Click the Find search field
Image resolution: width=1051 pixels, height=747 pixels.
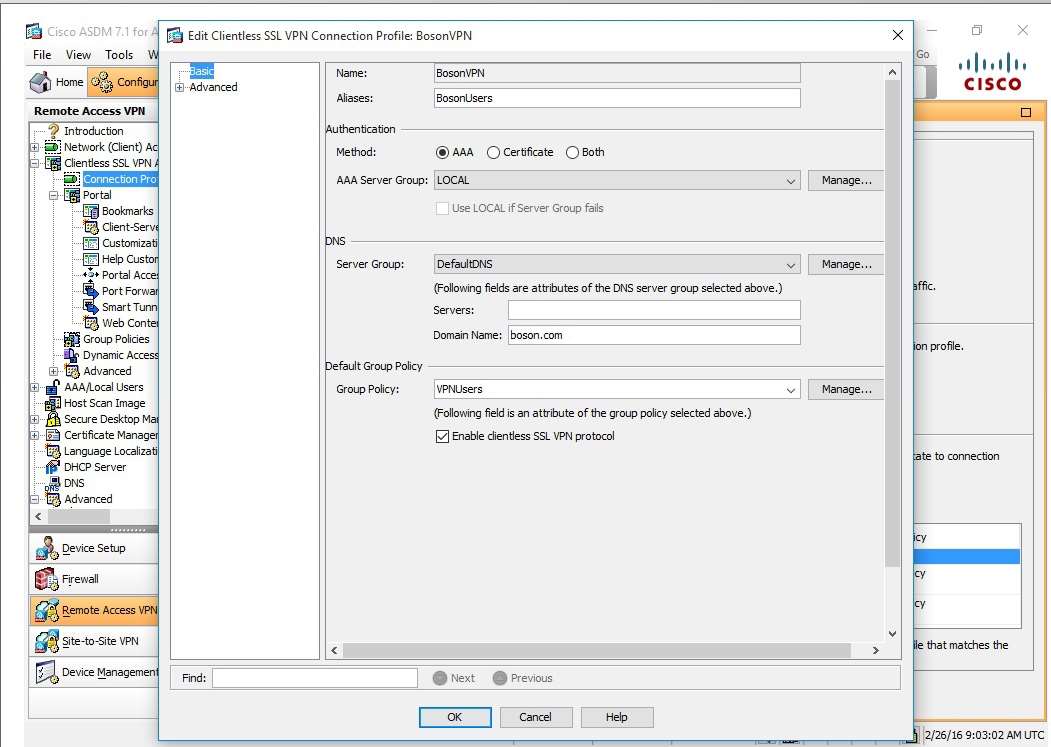tap(315, 678)
